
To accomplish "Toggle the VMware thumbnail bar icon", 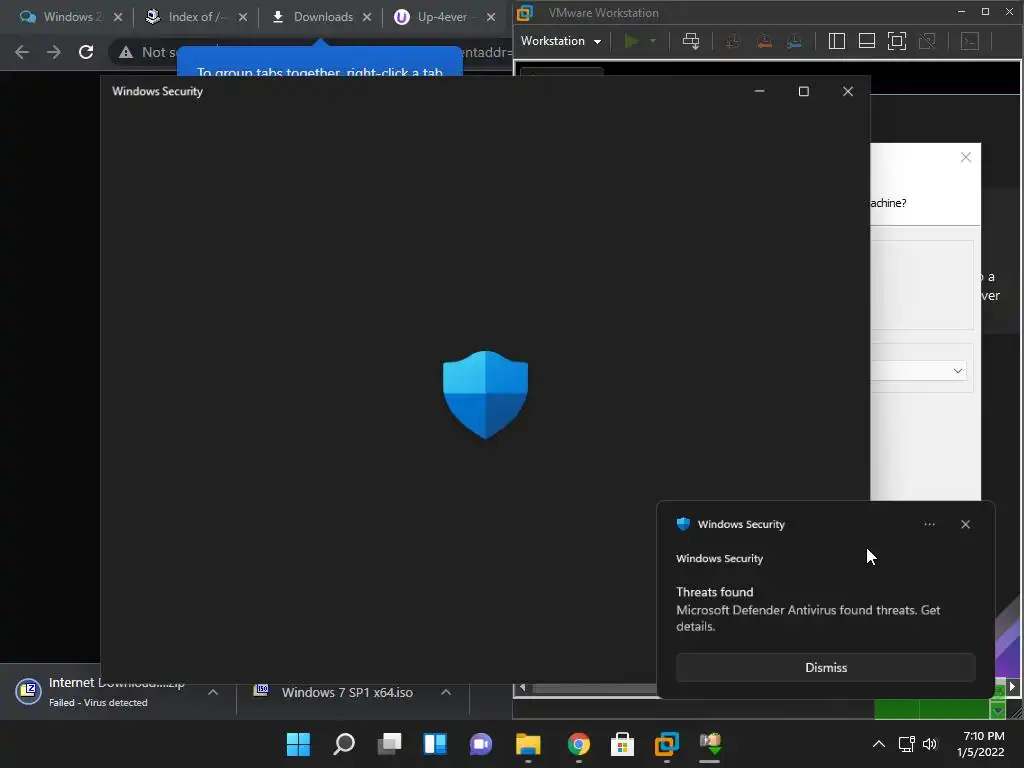I will pos(867,41).
